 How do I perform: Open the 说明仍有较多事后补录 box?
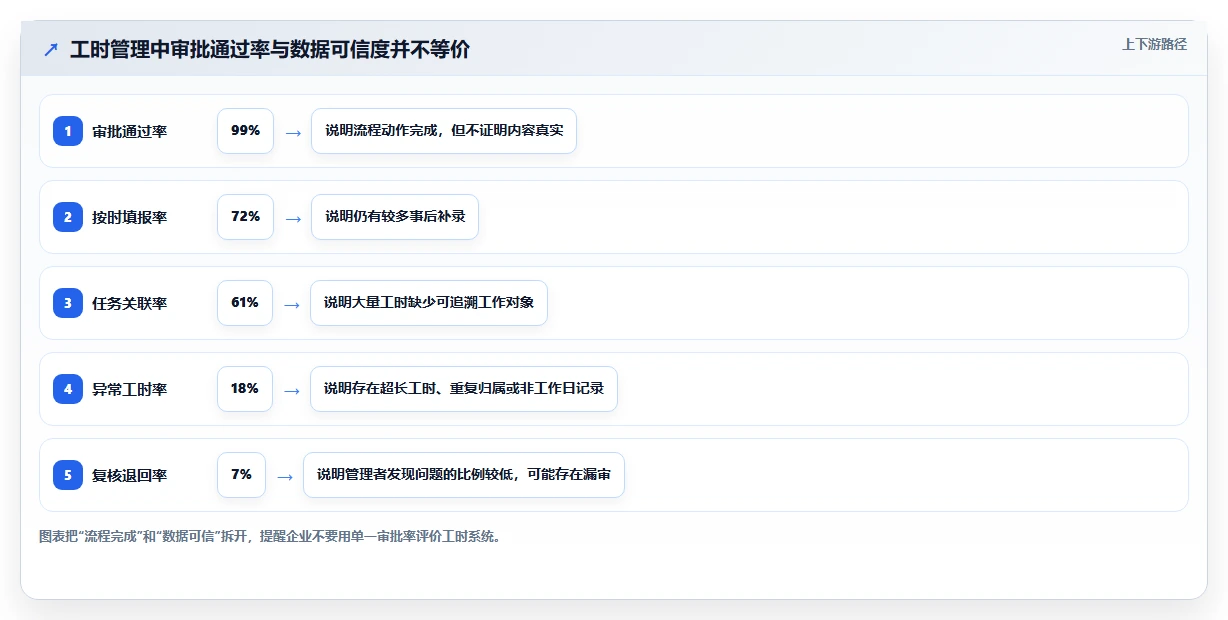[395, 217]
